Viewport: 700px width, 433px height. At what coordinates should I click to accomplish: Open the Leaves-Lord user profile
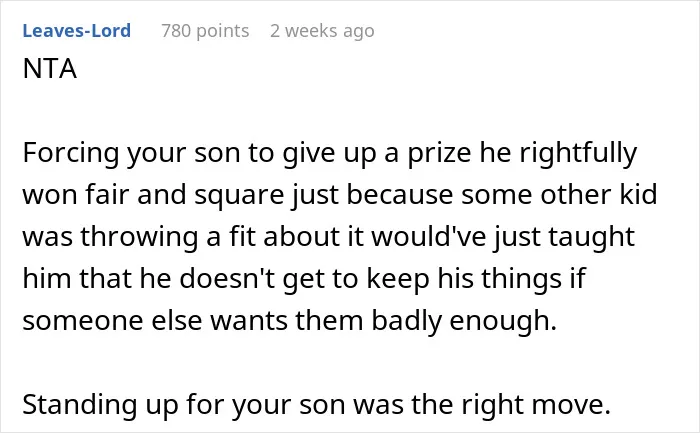pyautogui.click(x=76, y=31)
